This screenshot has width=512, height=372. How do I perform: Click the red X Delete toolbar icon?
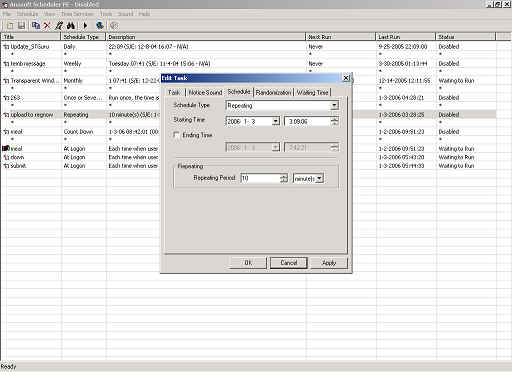pyautogui.click(x=47, y=25)
